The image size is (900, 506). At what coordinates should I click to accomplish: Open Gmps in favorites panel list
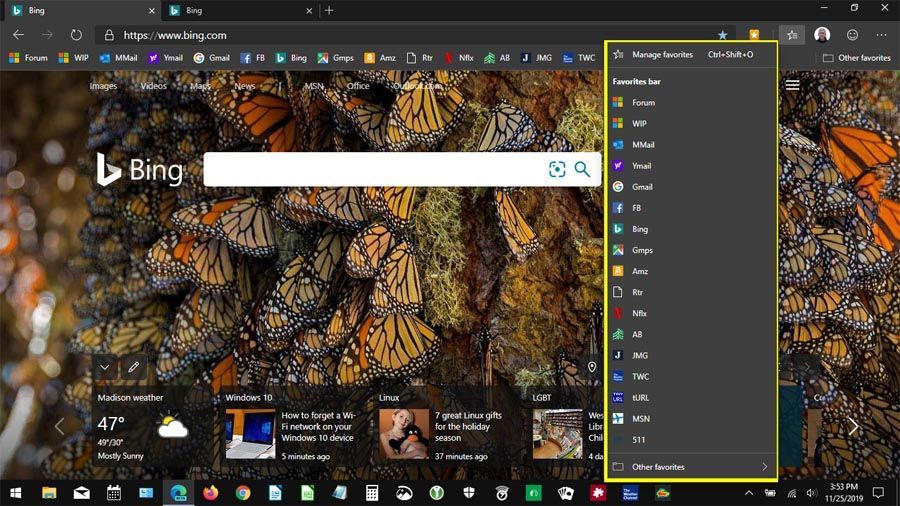691,250
